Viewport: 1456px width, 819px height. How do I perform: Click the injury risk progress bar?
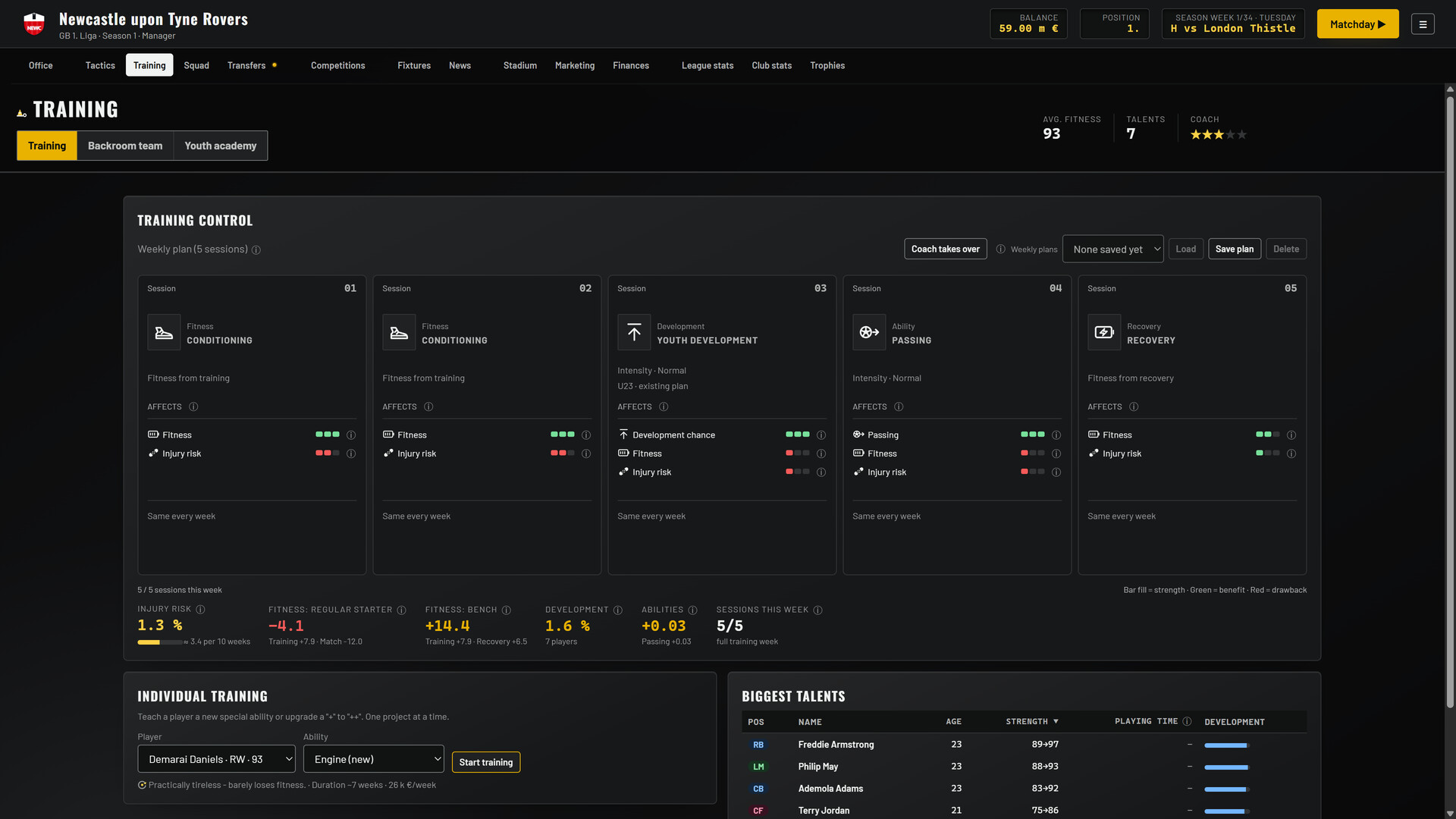point(160,642)
